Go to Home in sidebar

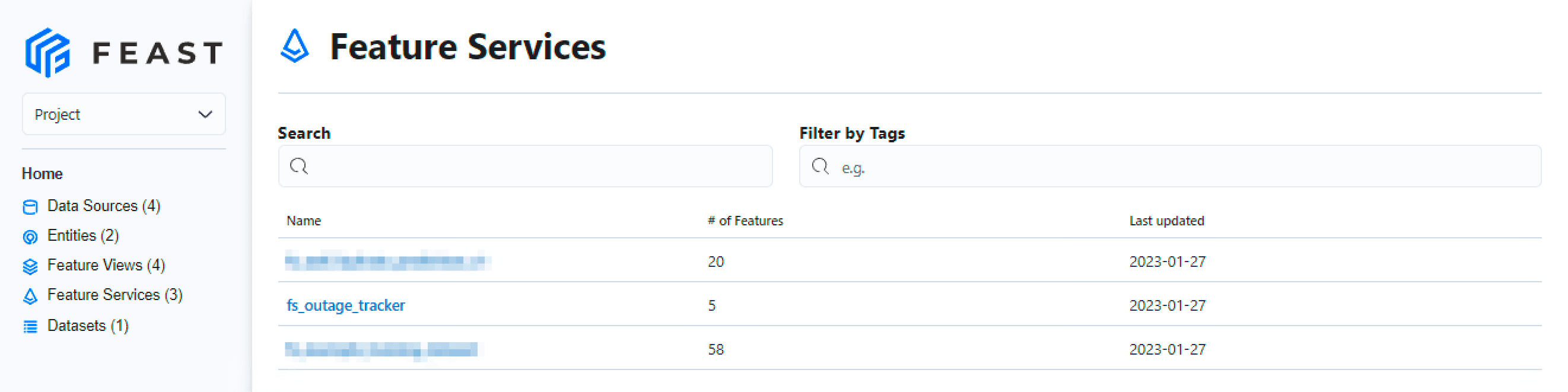[42, 174]
